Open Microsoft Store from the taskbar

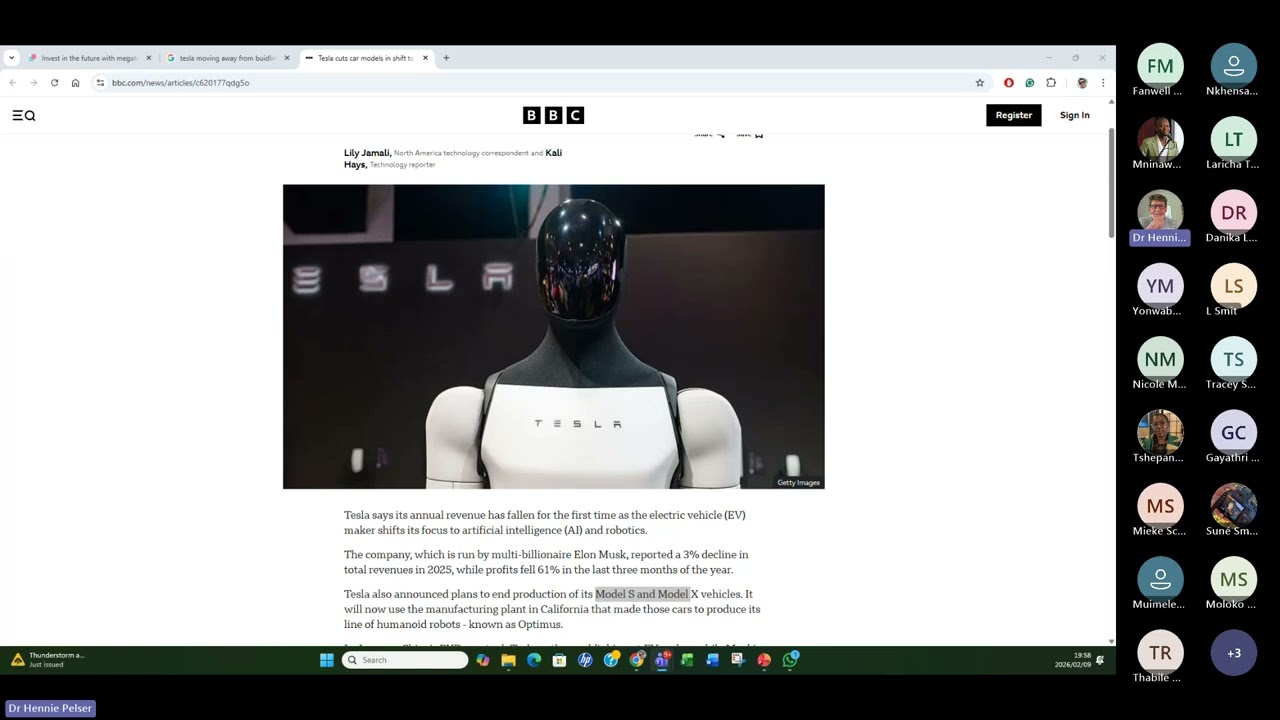[x=560, y=660]
